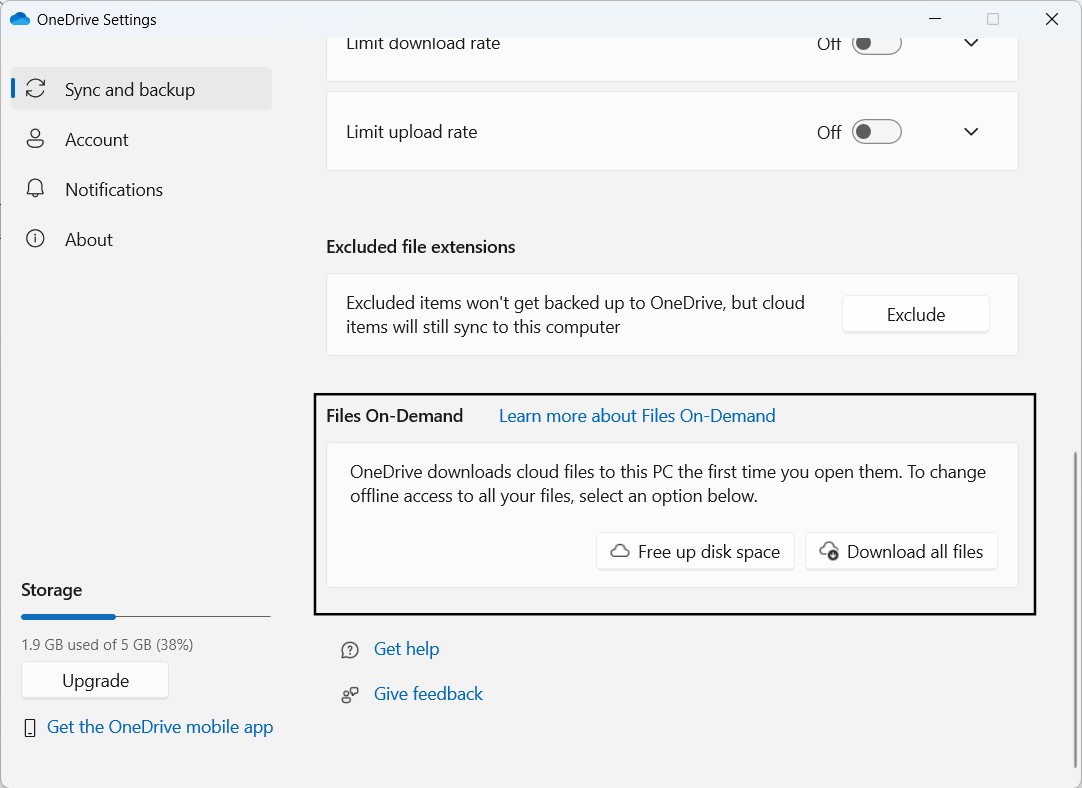Screen dimensions: 1082x788
Task: Open Get the OneDrive mobile app link
Action: pos(160,727)
